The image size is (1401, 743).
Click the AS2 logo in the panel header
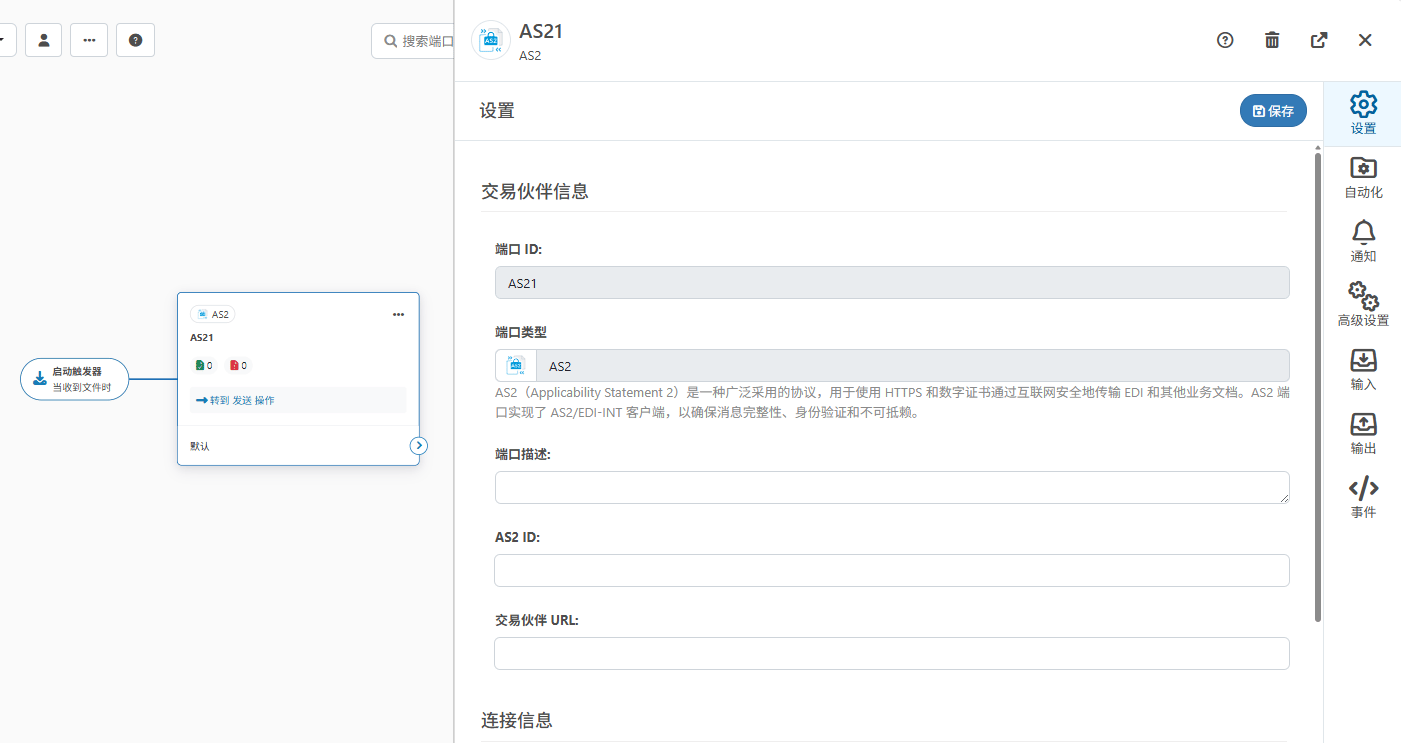click(x=491, y=40)
